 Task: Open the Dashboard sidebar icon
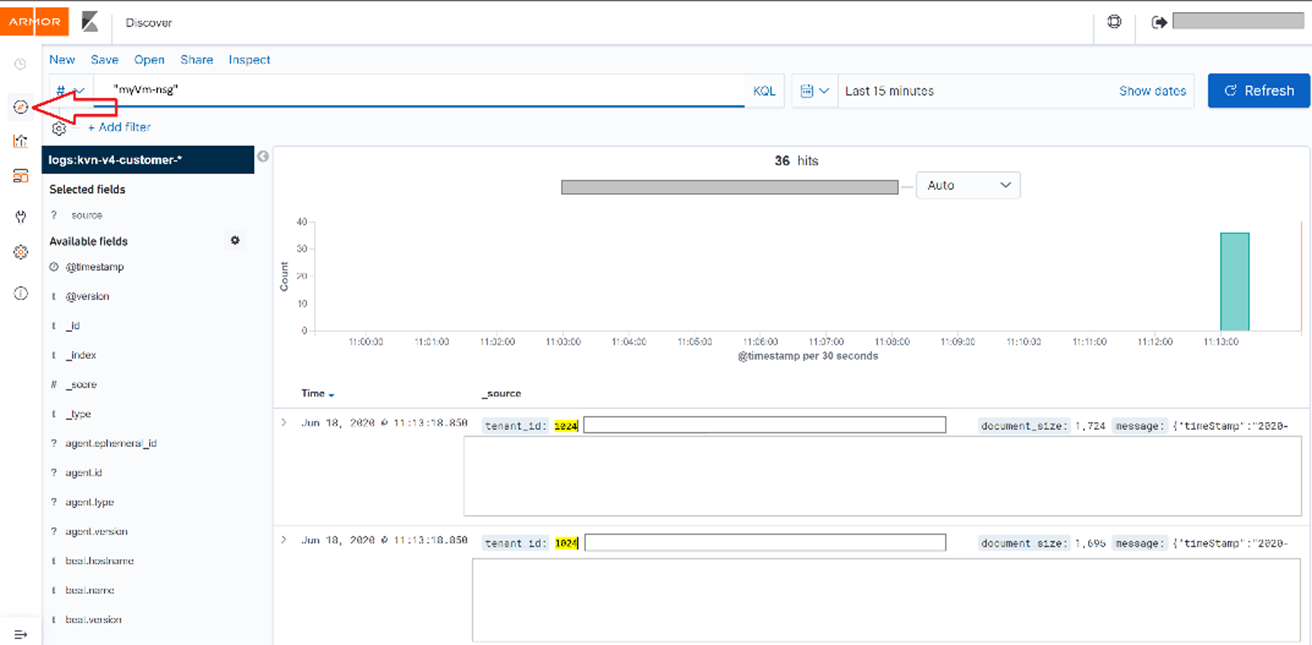(20, 176)
